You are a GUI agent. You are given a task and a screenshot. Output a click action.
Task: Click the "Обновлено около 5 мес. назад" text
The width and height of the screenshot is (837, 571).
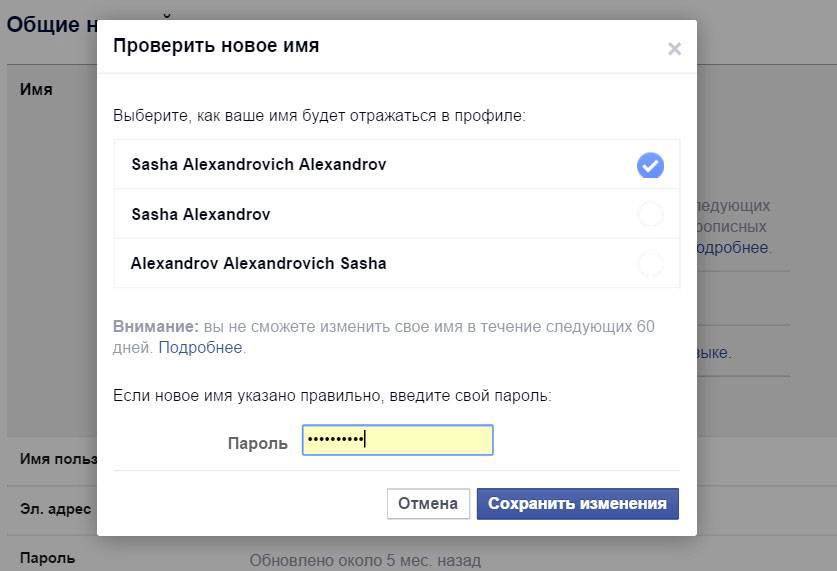pyautogui.click(x=365, y=560)
